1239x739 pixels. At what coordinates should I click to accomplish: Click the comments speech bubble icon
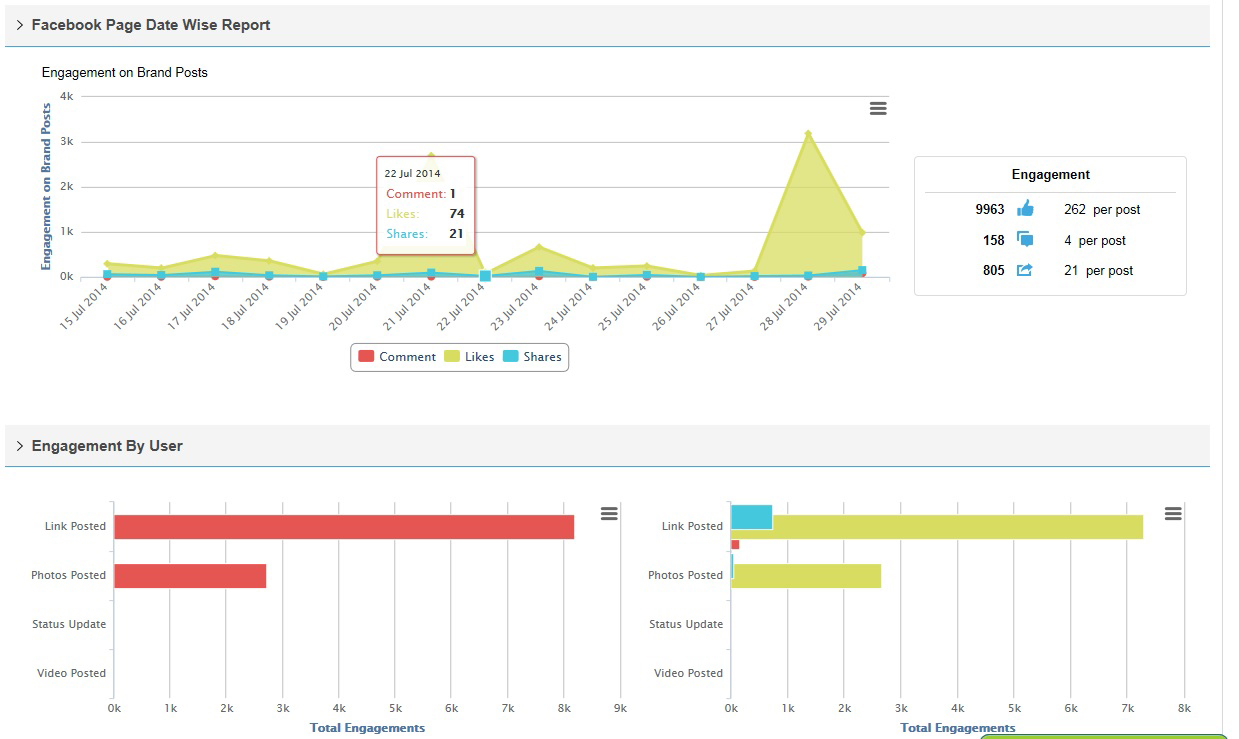(1025, 240)
